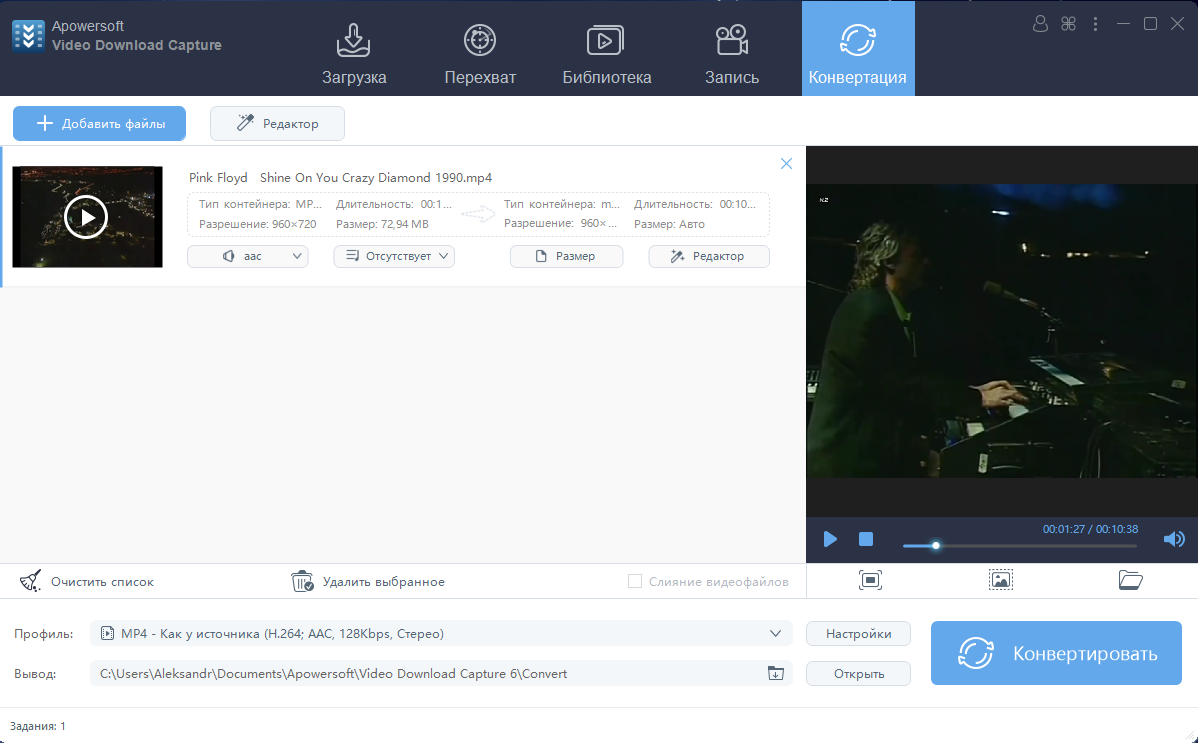1198x743 pixels.
Task: Click the browse output folder icon
Action: tap(775, 673)
